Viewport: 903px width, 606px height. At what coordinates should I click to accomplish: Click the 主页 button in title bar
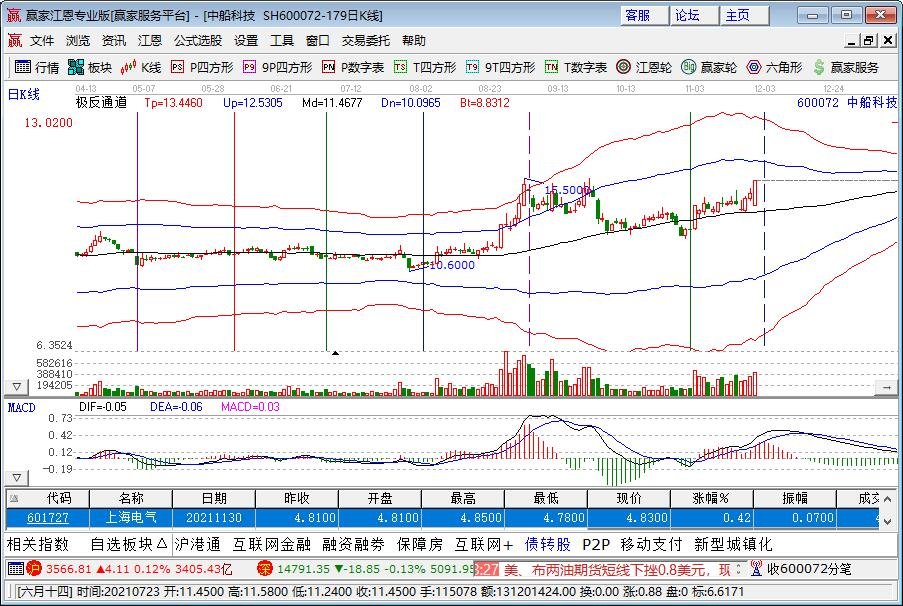744,15
